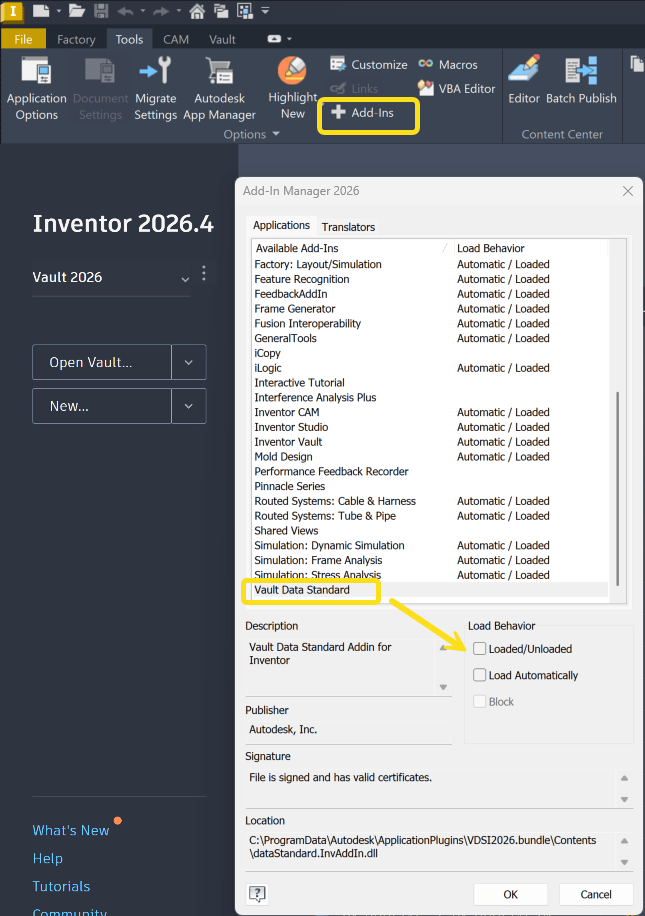Click the add-ins list vertical scrollbar
645x916 pixels.
point(618,488)
